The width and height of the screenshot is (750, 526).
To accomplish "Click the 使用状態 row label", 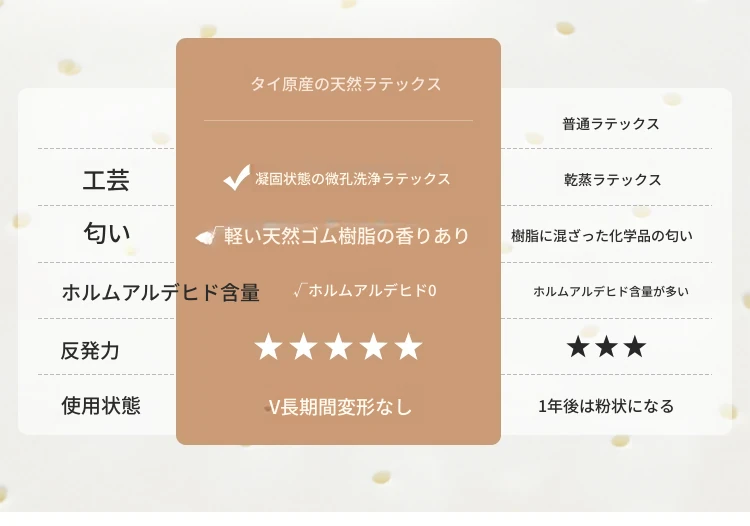I will (x=101, y=405).
